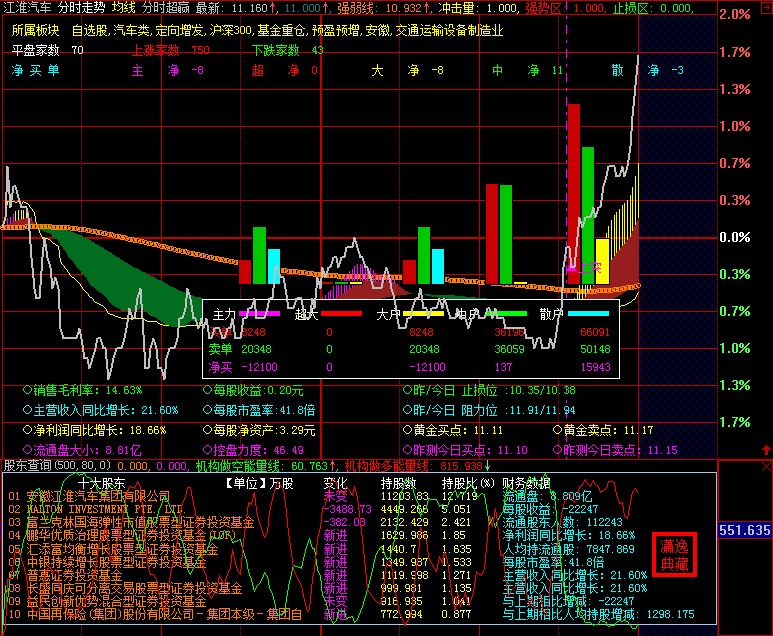Click the green 中户 legend line
This screenshot has height=636, width=773.
pyautogui.click(x=506, y=314)
